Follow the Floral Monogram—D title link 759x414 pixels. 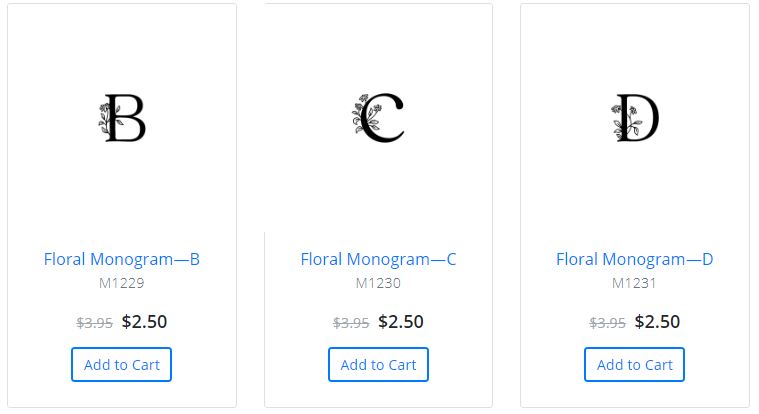(x=635, y=259)
